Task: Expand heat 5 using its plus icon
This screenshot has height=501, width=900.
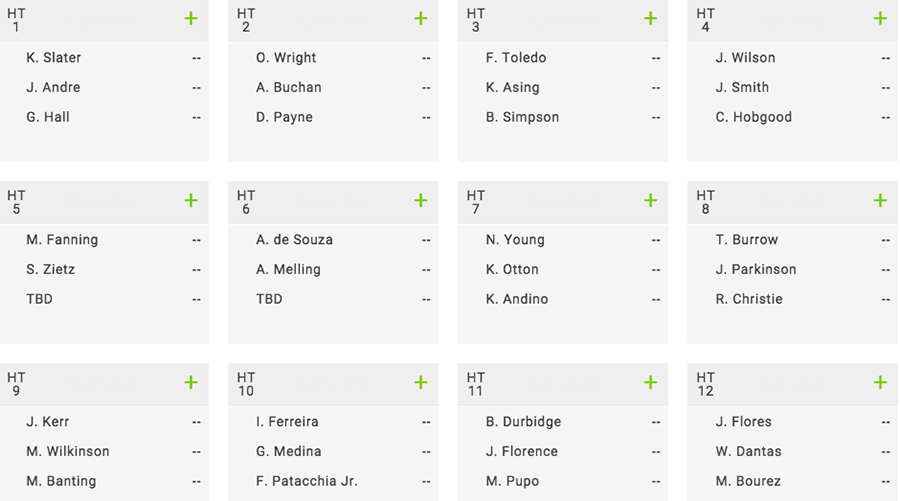Action: coord(191,200)
